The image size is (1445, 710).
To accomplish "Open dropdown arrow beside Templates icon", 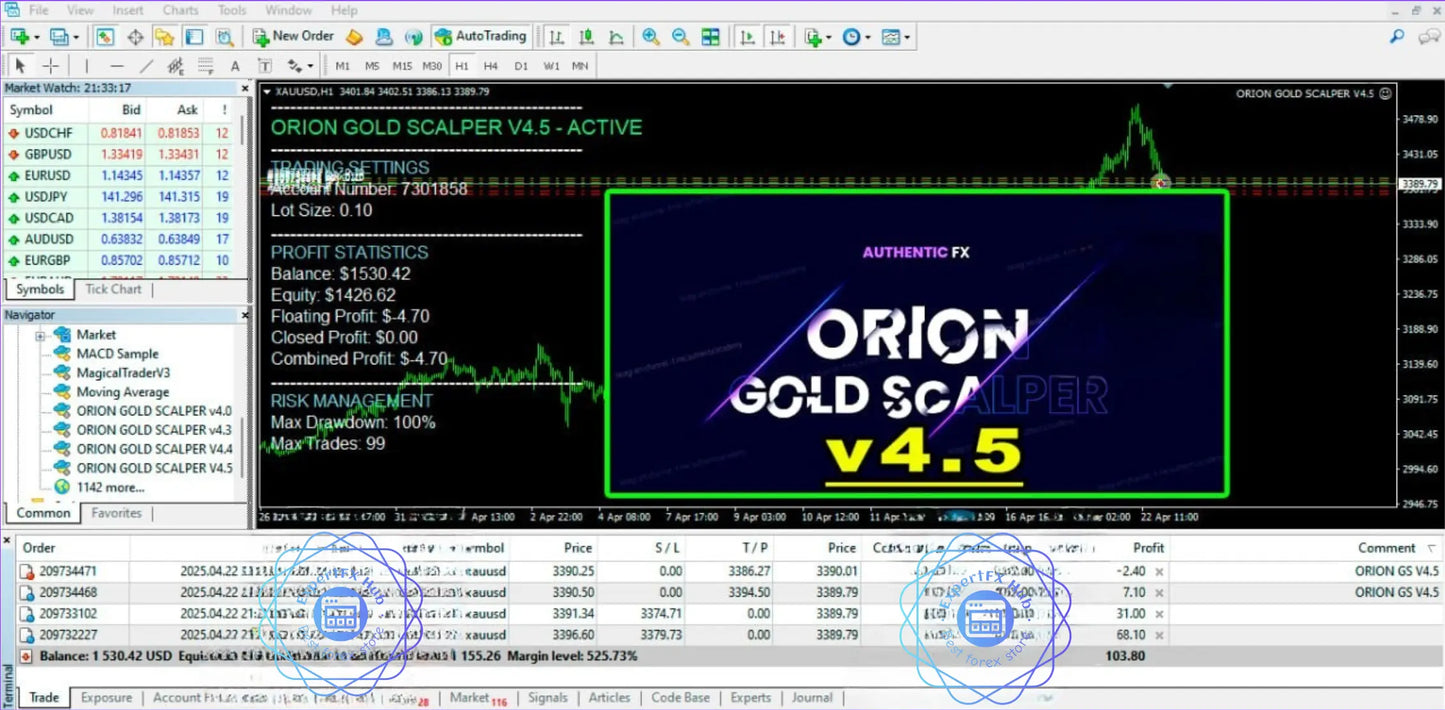I will (x=907, y=37).
